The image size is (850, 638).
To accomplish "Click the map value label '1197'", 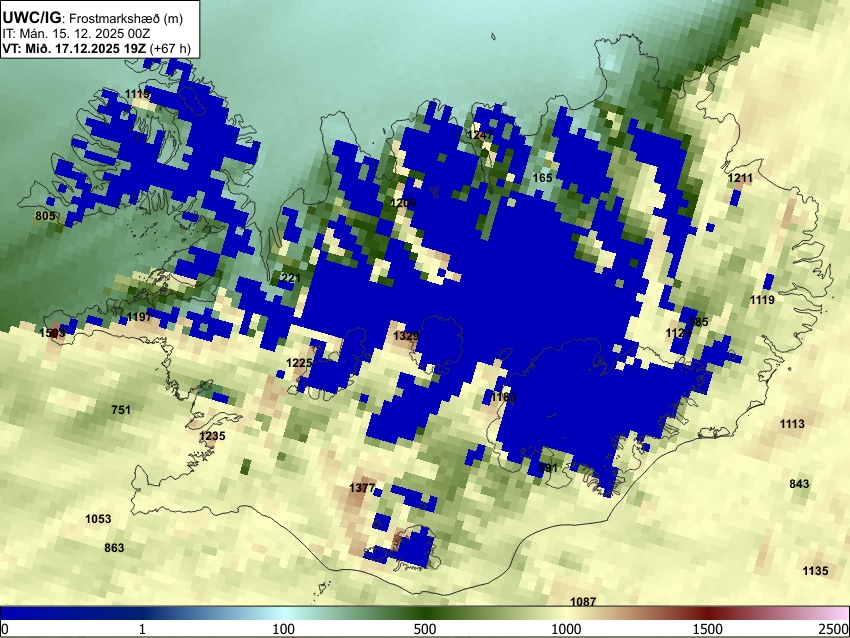I will click(x=139, y=317).
